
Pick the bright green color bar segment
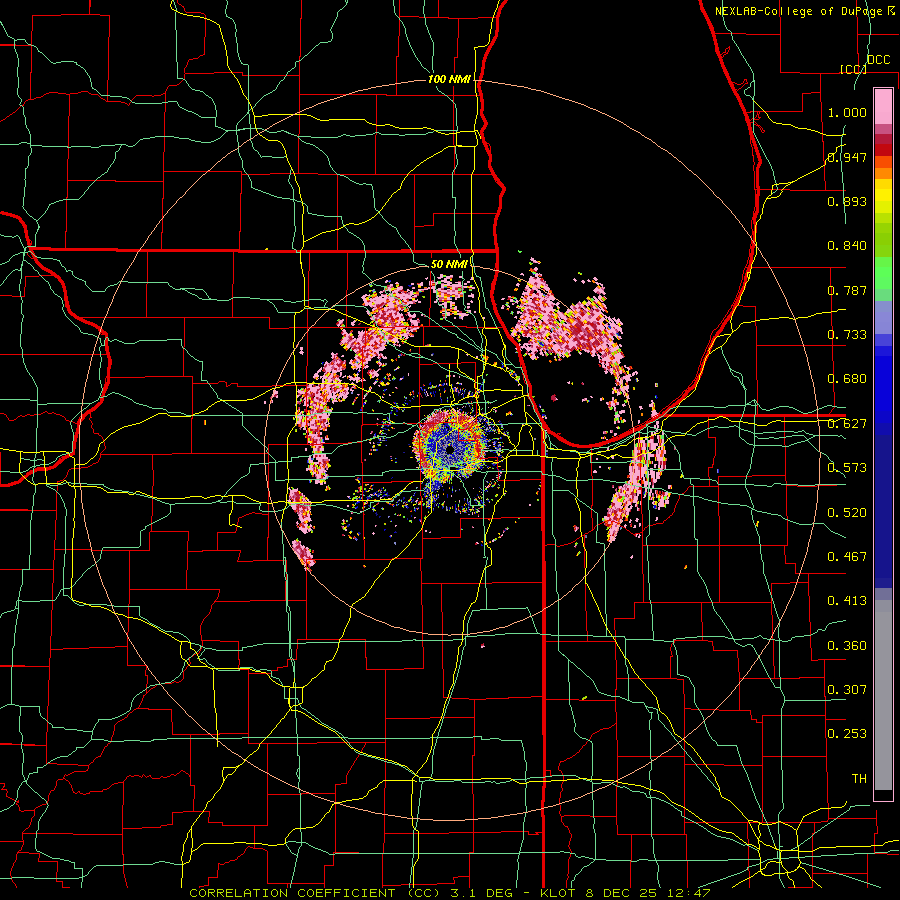click(883, 273)
